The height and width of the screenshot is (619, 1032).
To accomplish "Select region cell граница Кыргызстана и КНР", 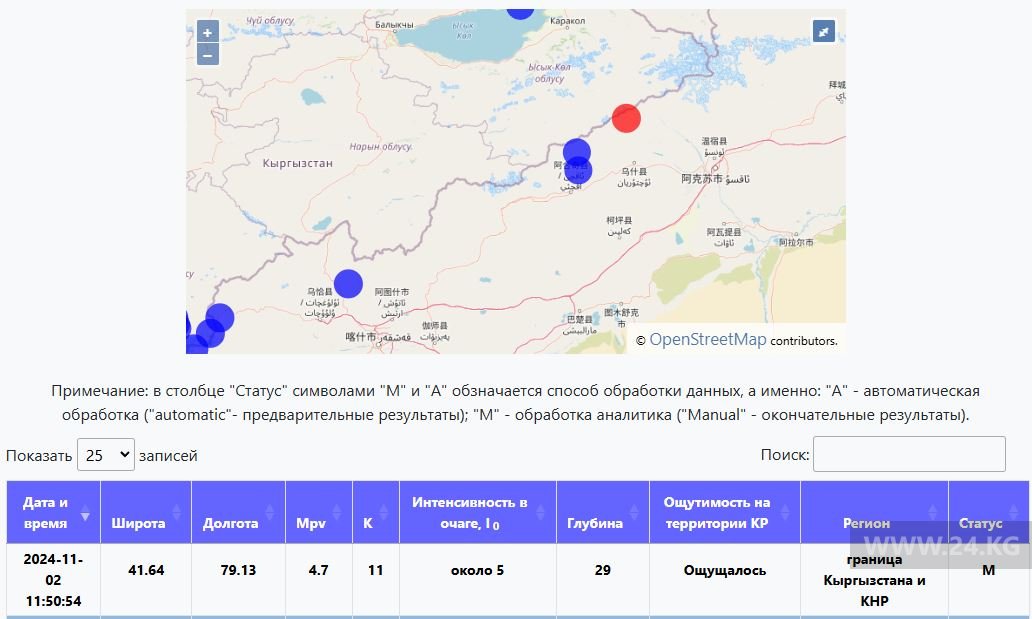I will (874, 580).
